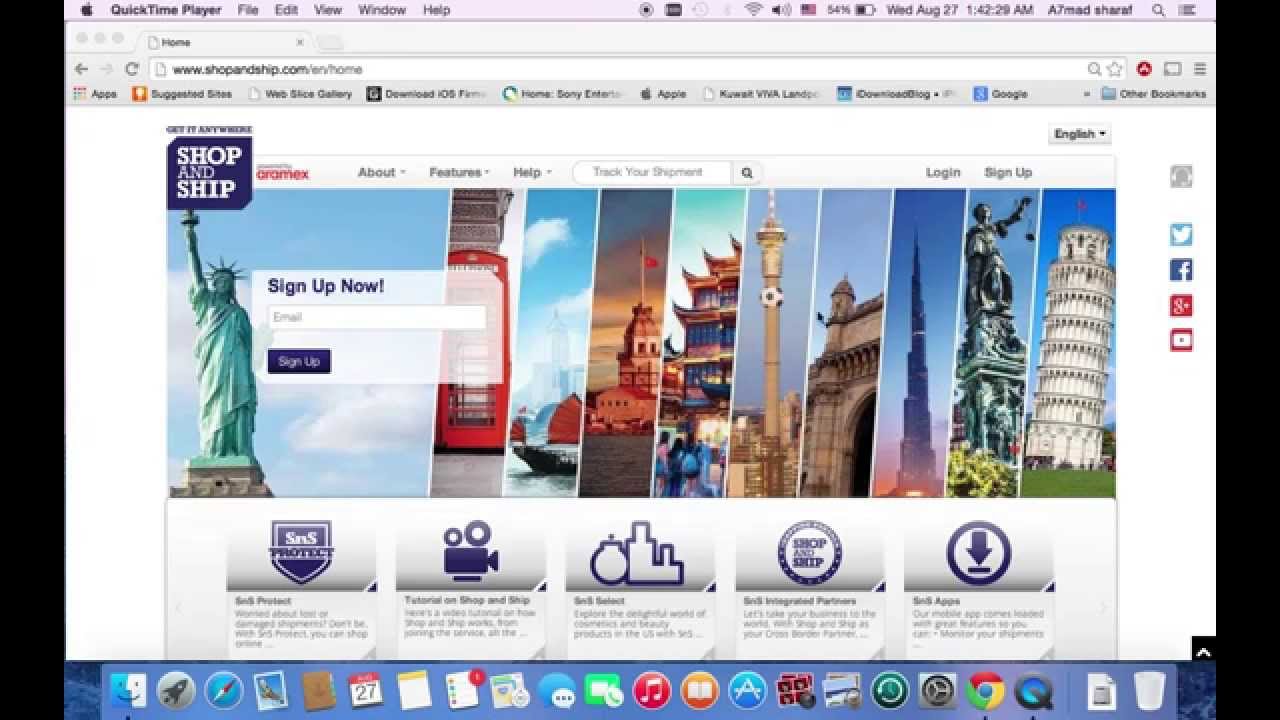1280x720 pixels.
Task: Expand the Help navigation menu
Action: (x=532, y=173)
